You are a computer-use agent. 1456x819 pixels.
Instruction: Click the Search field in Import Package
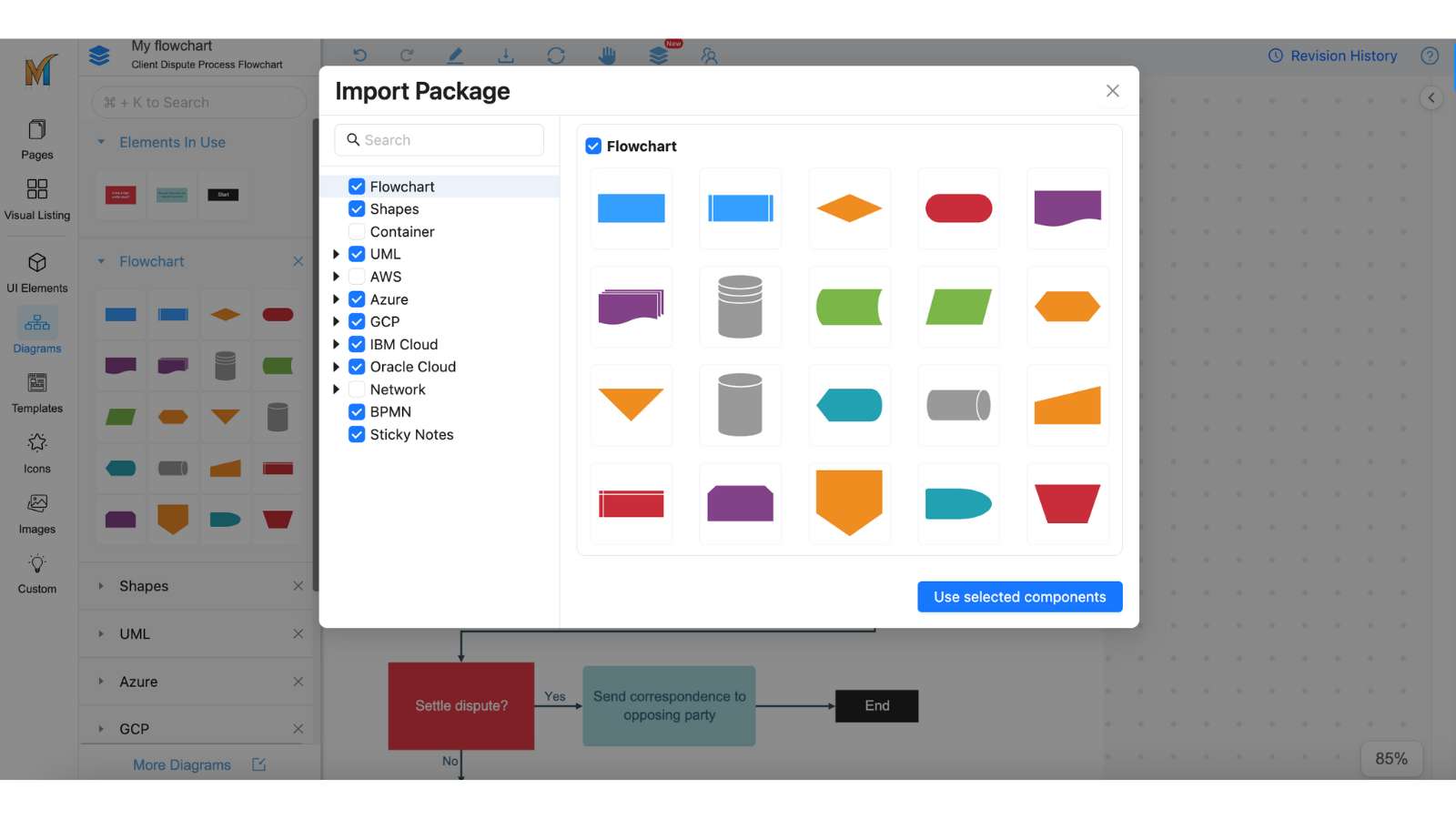click(440, 140)
